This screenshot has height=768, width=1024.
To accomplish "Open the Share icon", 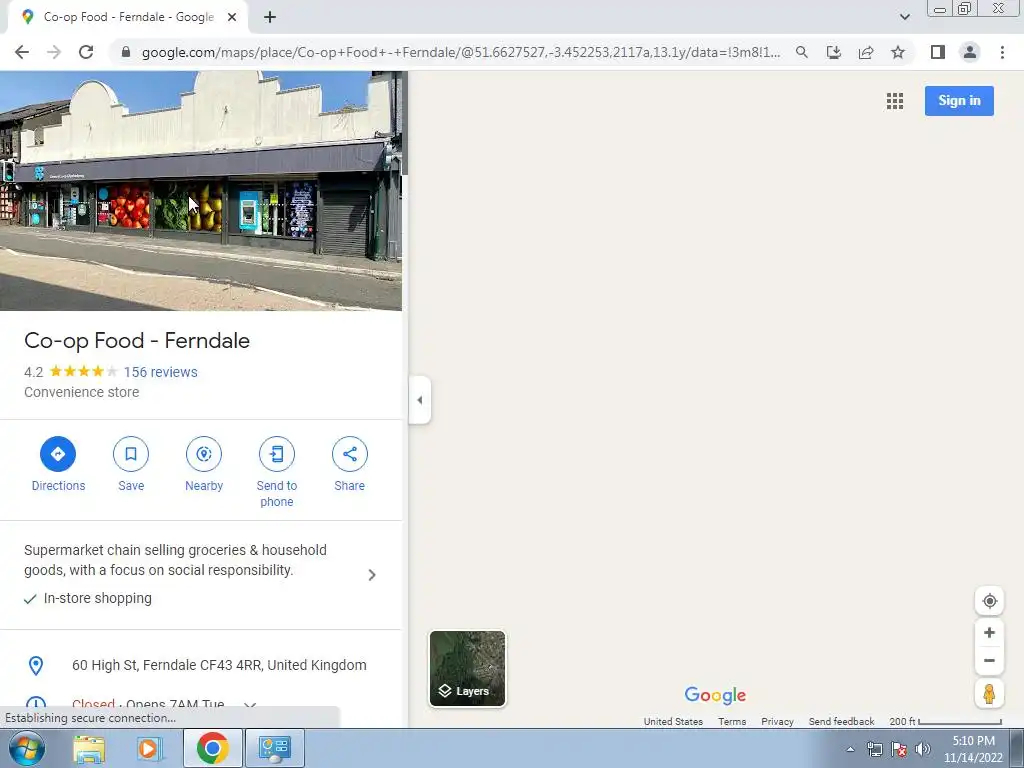I will [x=349, y=454].
